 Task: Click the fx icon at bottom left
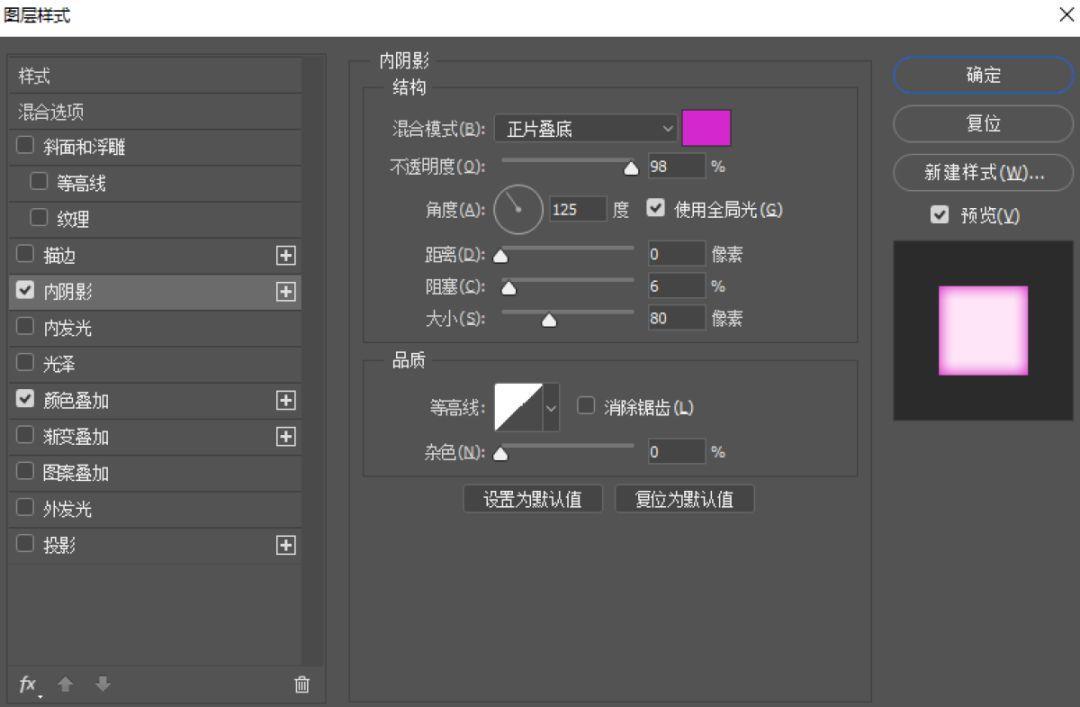coord(27,684)
